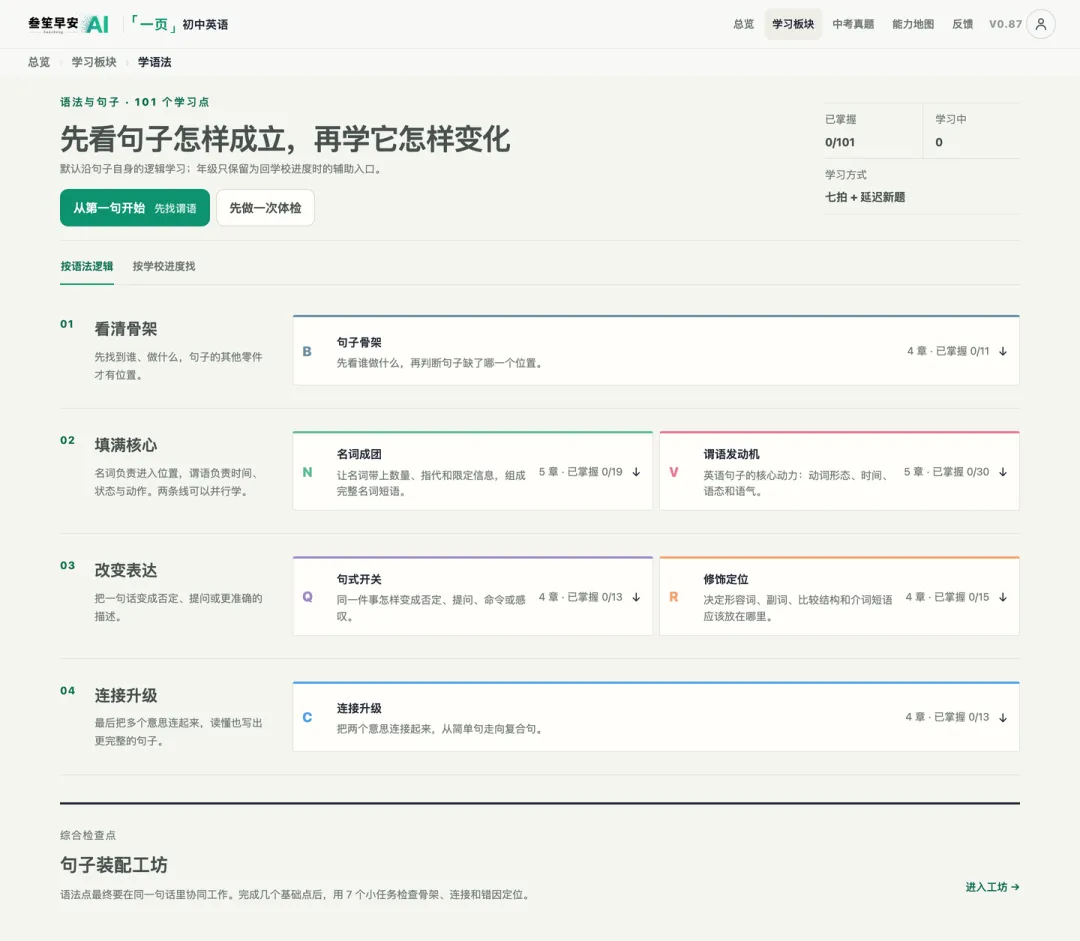Click 先做一次体检 button
The height and width of the screenshot is (941, 1080).
coord(265,208)
